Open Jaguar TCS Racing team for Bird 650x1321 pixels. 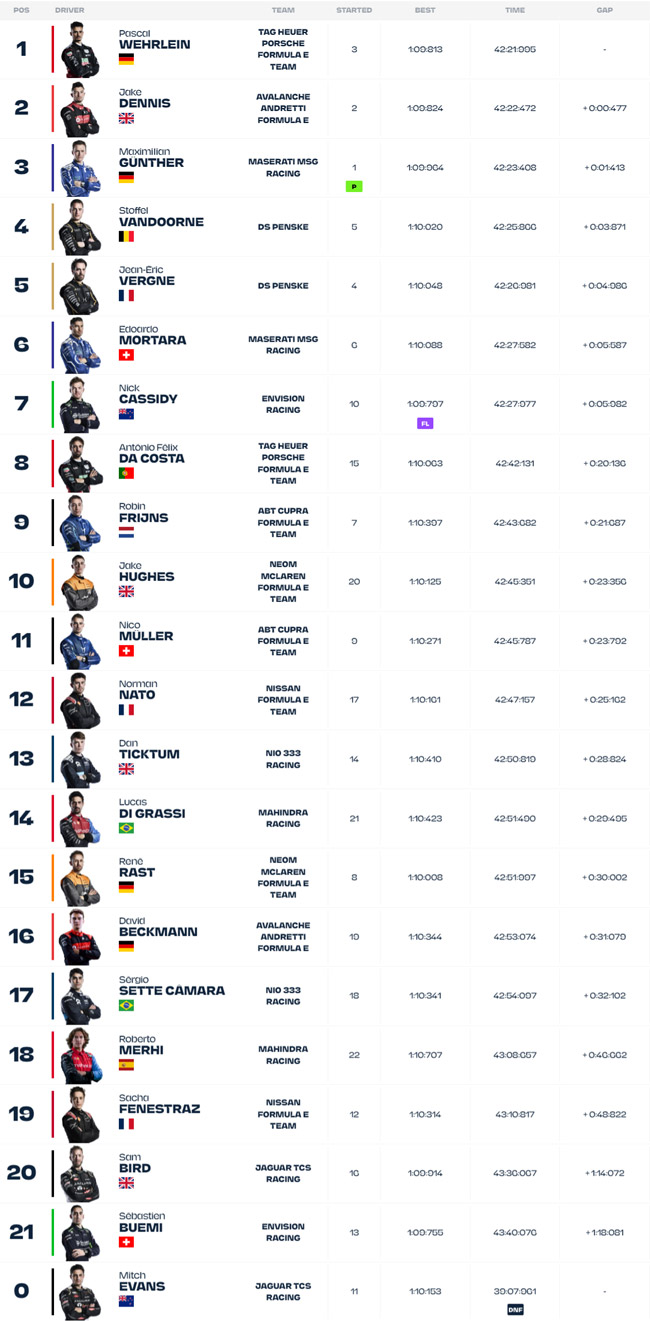[x=283, y=1173]
